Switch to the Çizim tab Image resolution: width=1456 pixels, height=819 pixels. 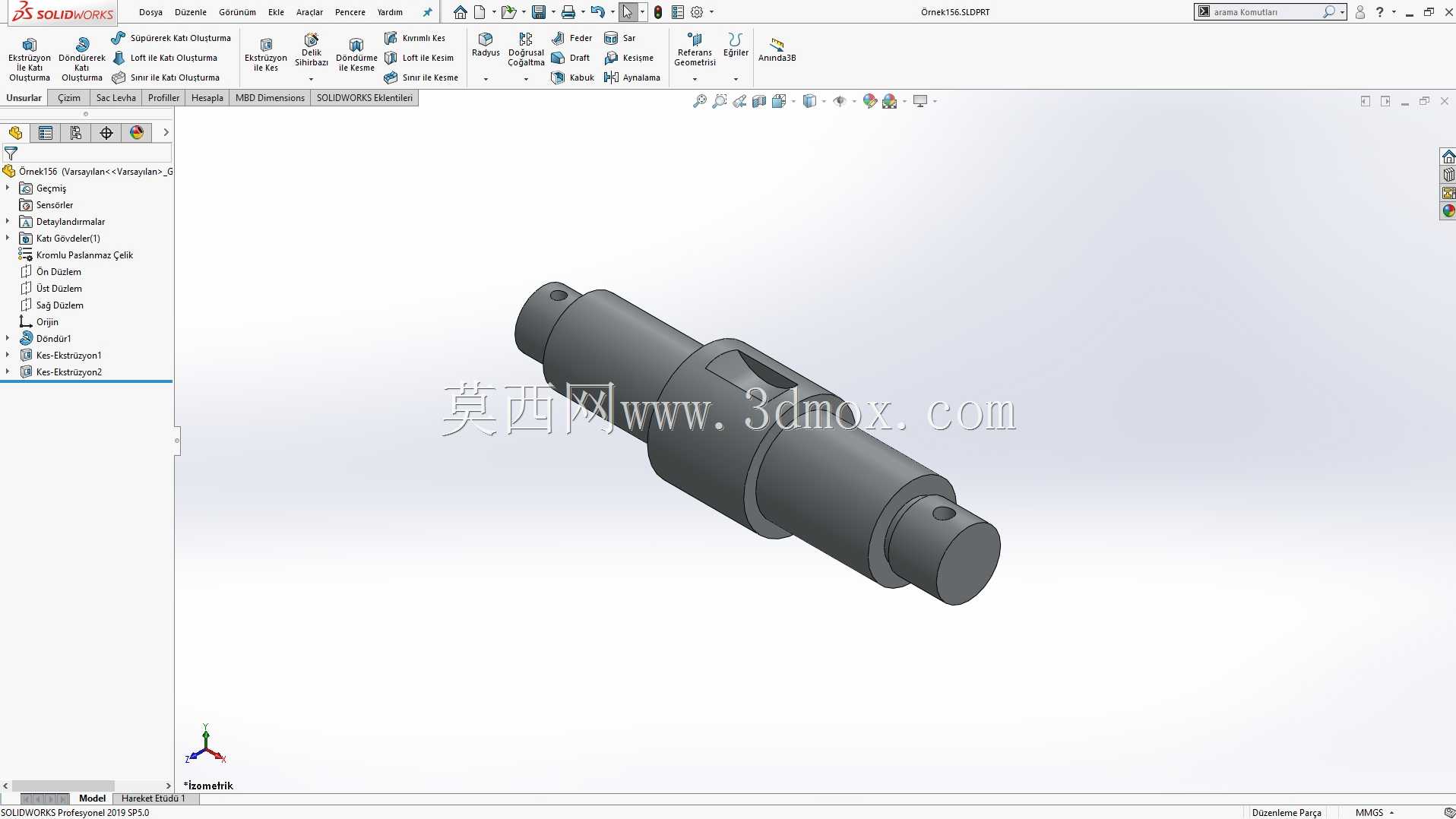click(69, 98)
